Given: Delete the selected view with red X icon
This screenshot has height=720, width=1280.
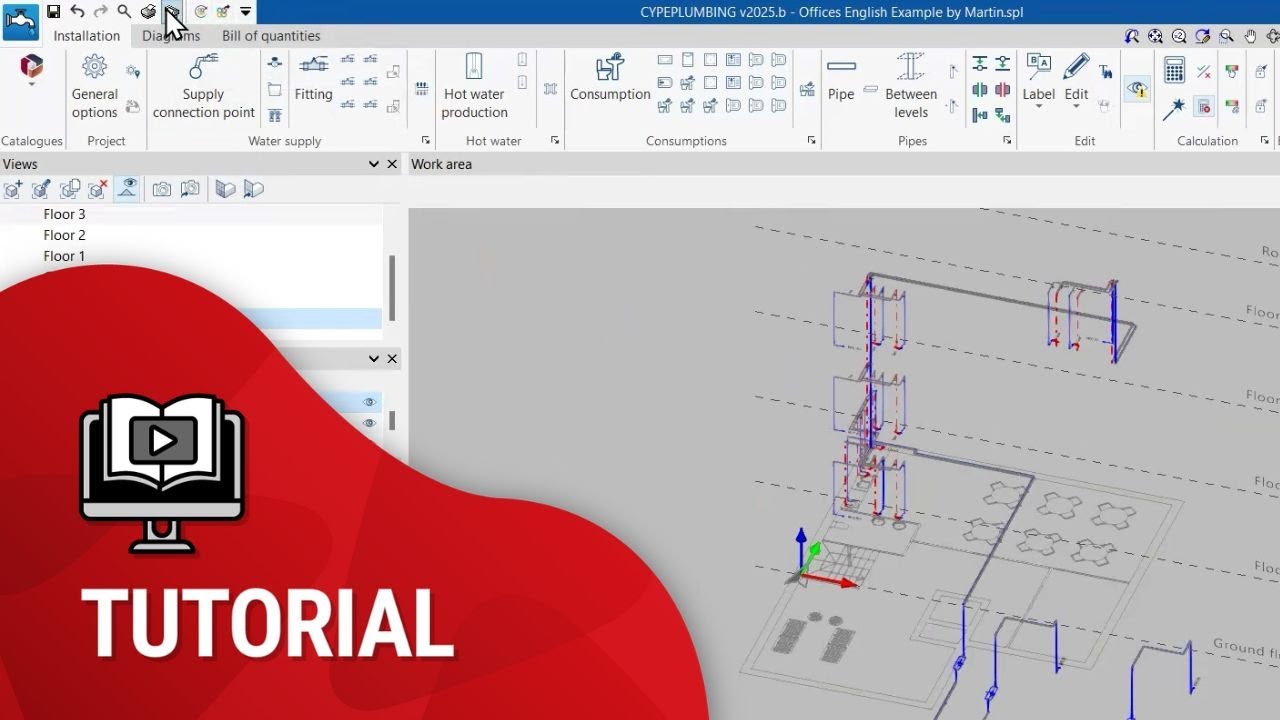Looking at the screenshot, I should [97, 189].
